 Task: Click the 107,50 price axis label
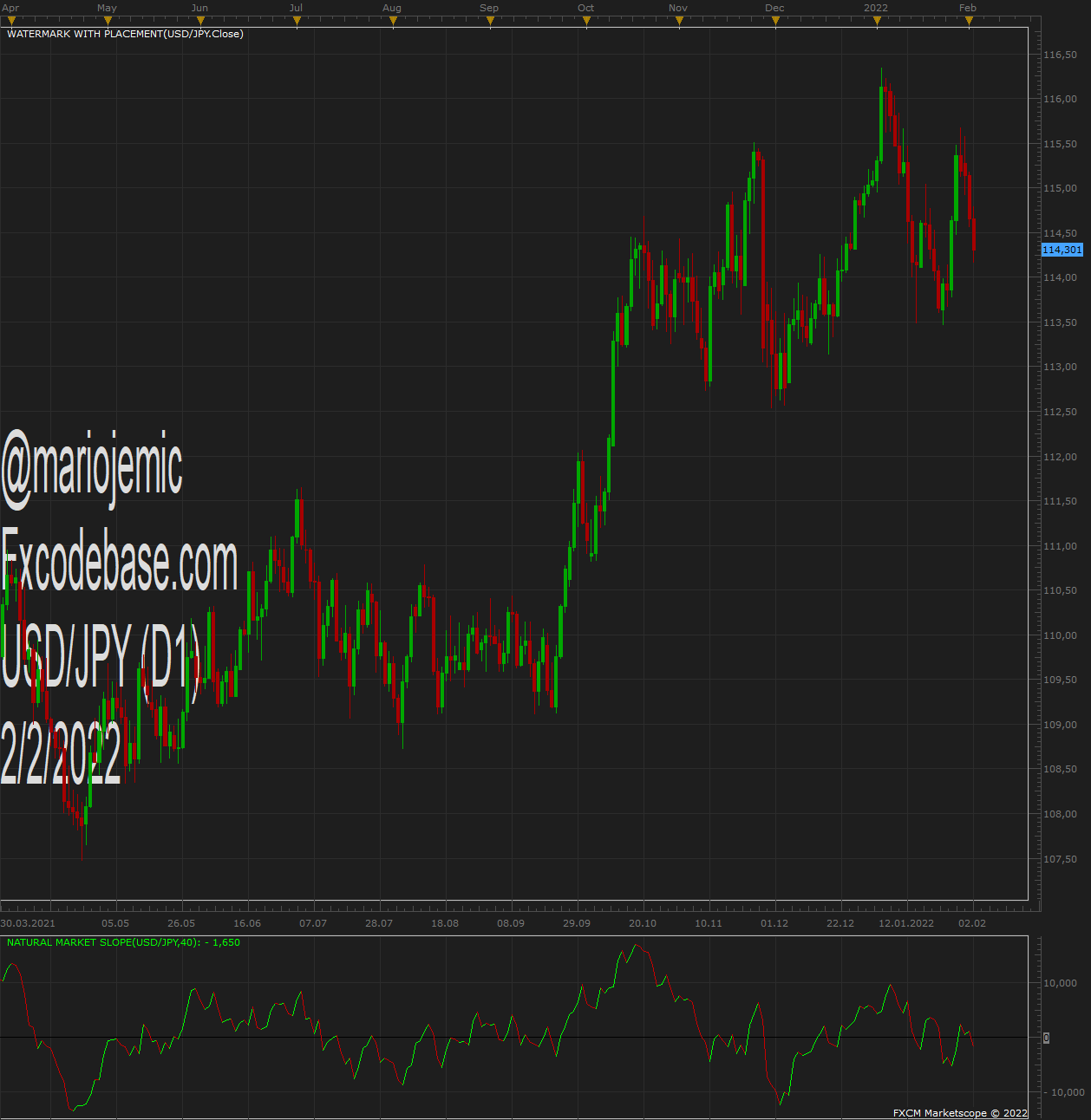pos(1061,859)
